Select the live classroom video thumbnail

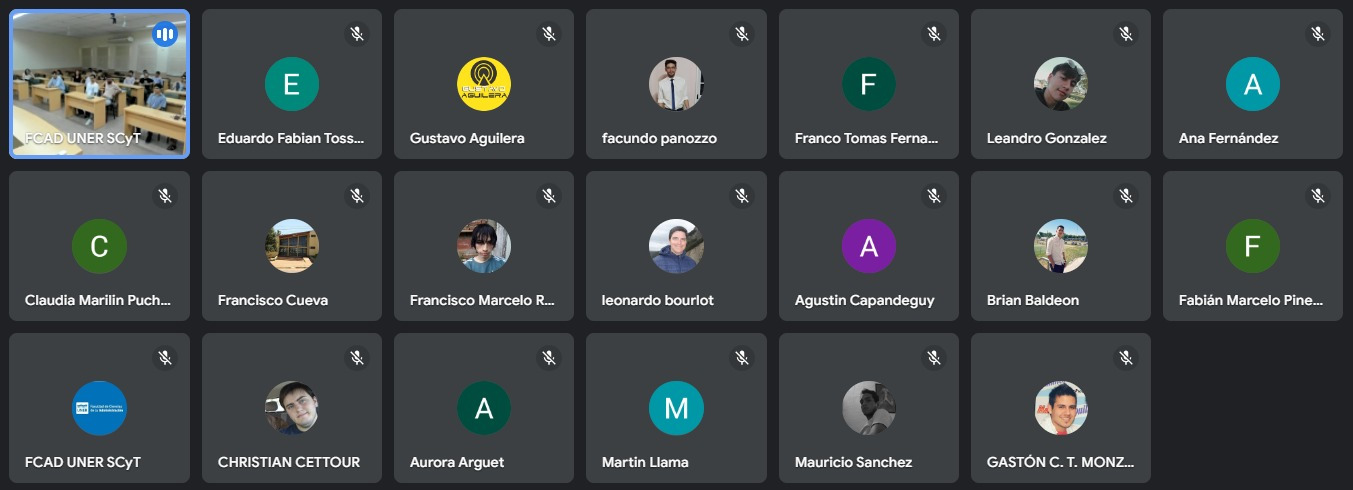click(100, 84)
